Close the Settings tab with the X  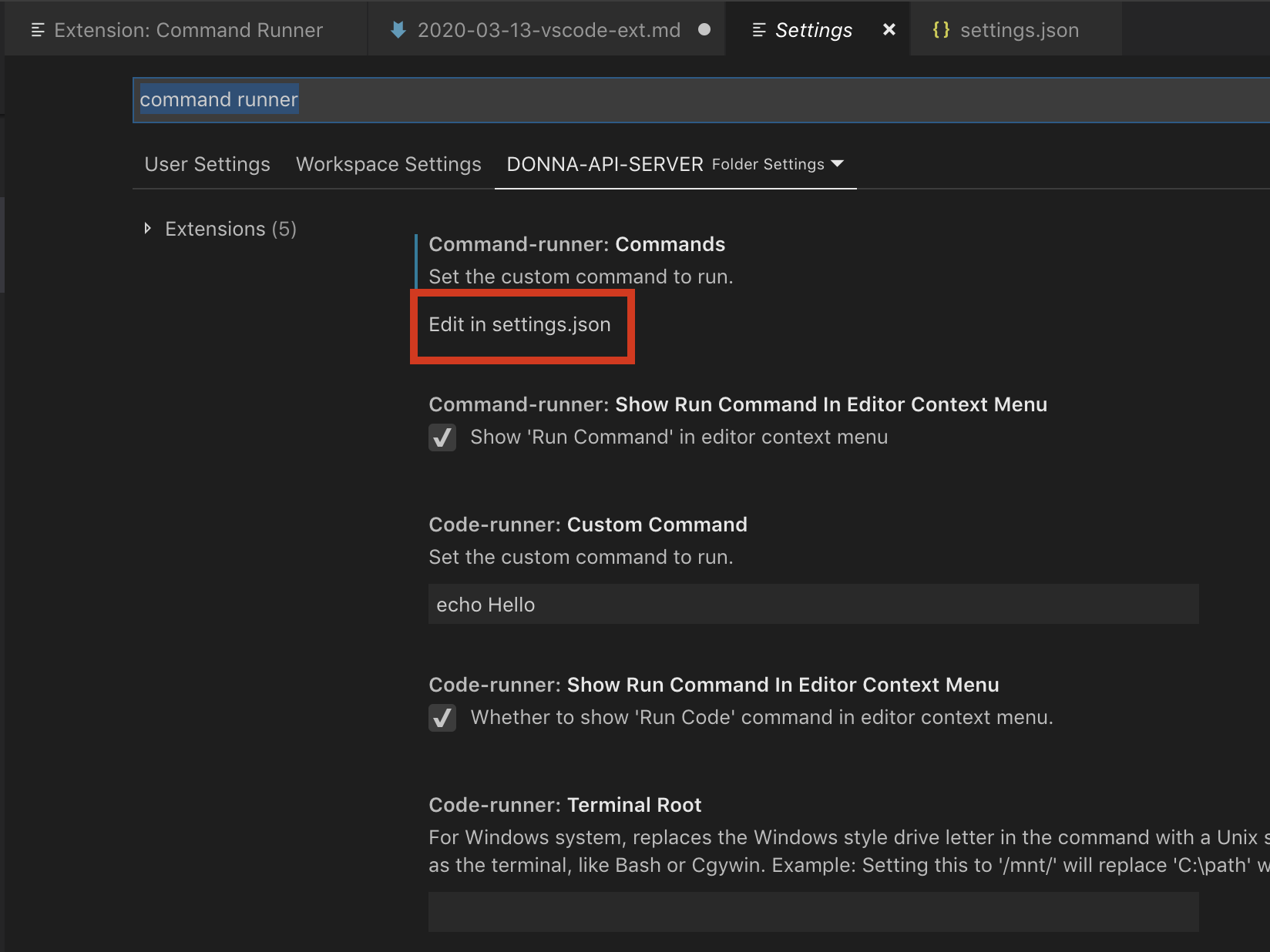click(x=889, y=30)
